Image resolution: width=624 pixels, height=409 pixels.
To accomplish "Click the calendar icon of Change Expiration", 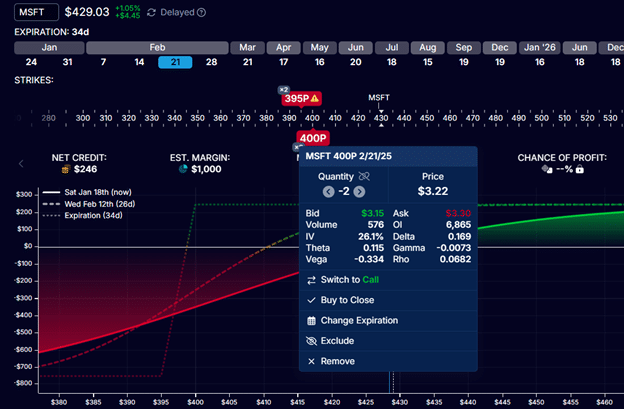I will point(311,321).
